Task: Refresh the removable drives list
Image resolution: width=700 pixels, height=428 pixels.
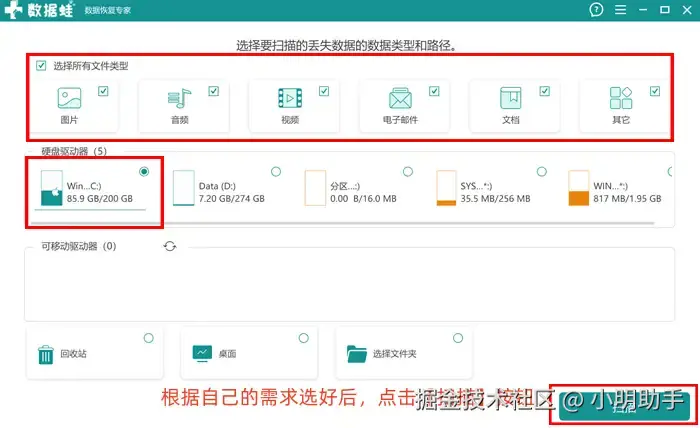Action: click(170, 246)
